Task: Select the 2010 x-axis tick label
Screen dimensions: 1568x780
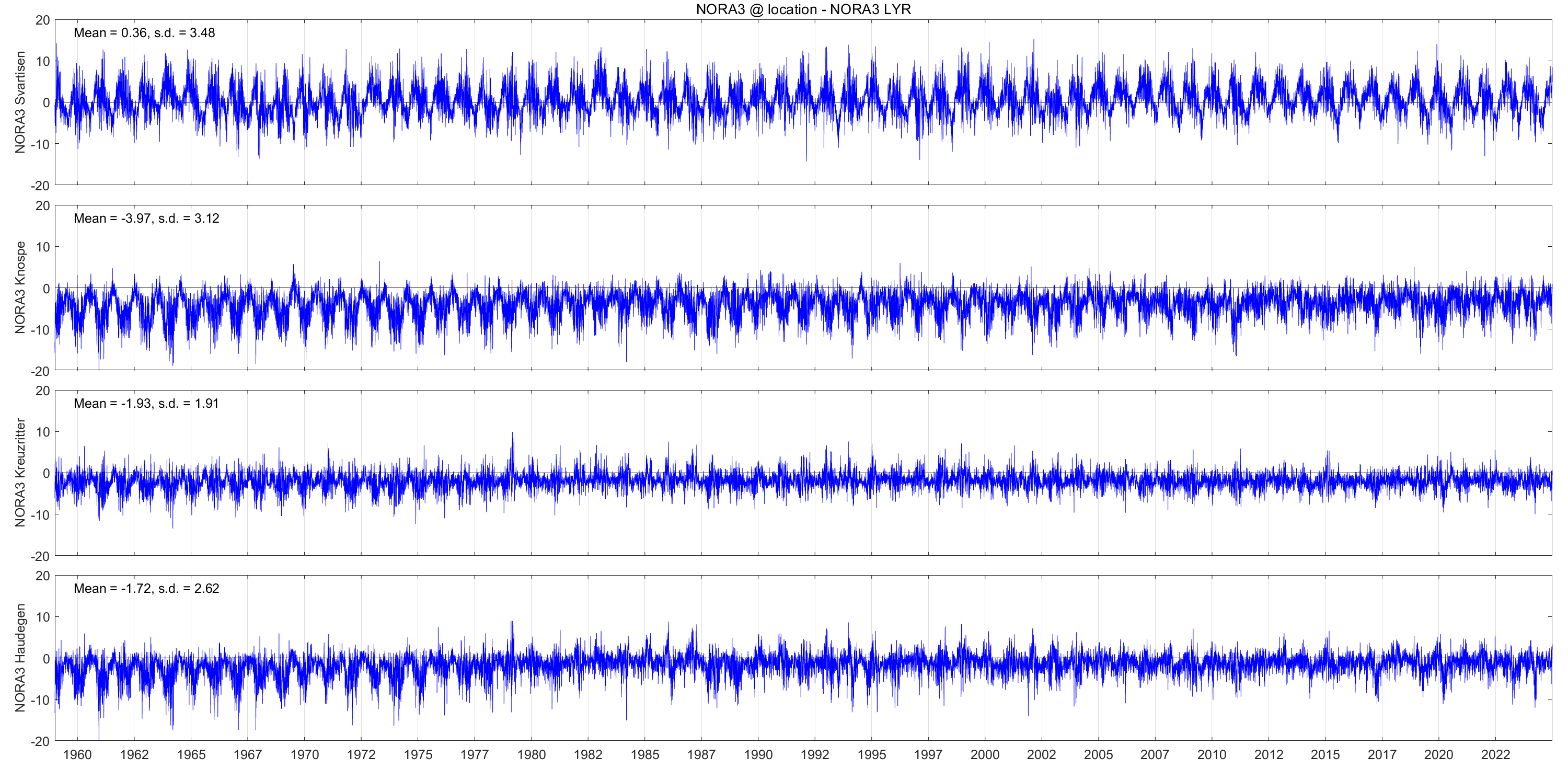Action: click(1212, 754)
